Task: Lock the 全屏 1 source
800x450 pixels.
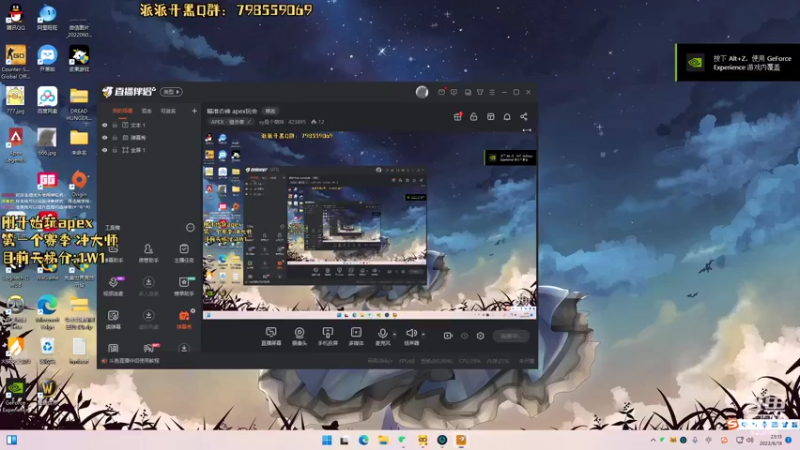Action: (x=115, y=150)
